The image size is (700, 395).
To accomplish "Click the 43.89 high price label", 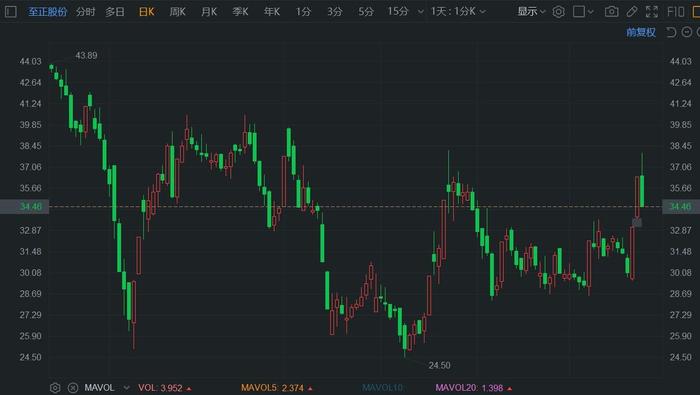I will tap(86, 56).
